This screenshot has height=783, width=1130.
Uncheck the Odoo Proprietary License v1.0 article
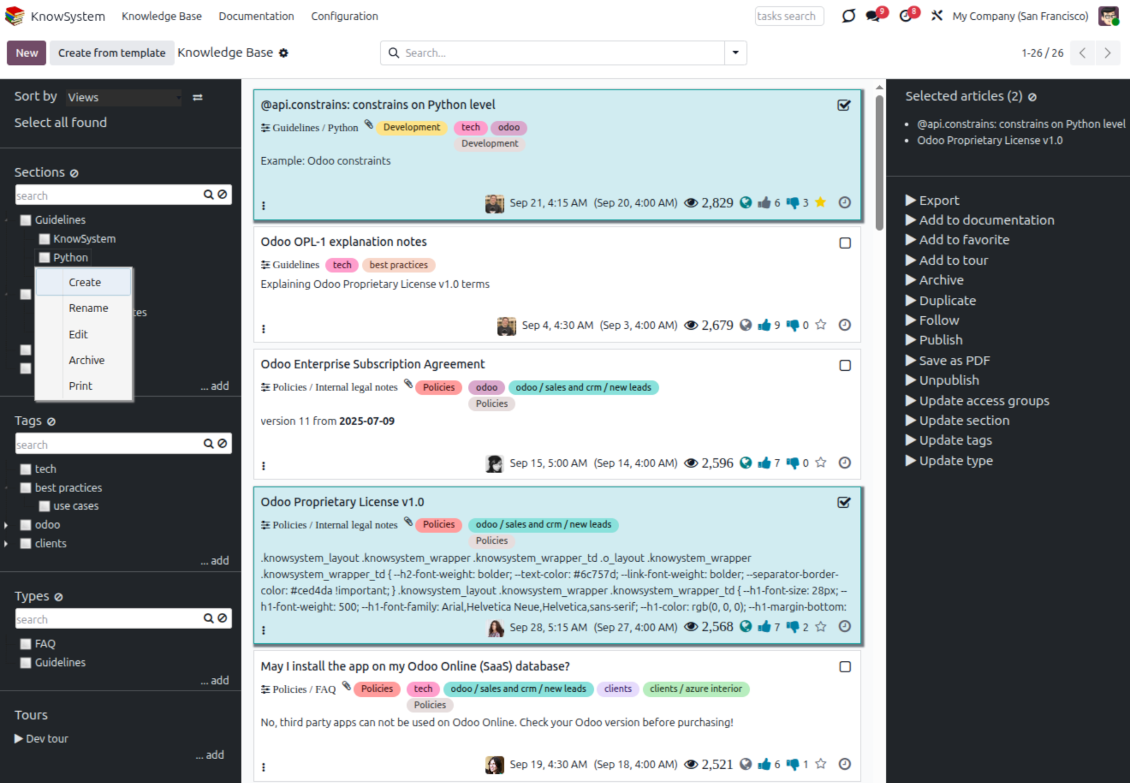tap(844, 503)
